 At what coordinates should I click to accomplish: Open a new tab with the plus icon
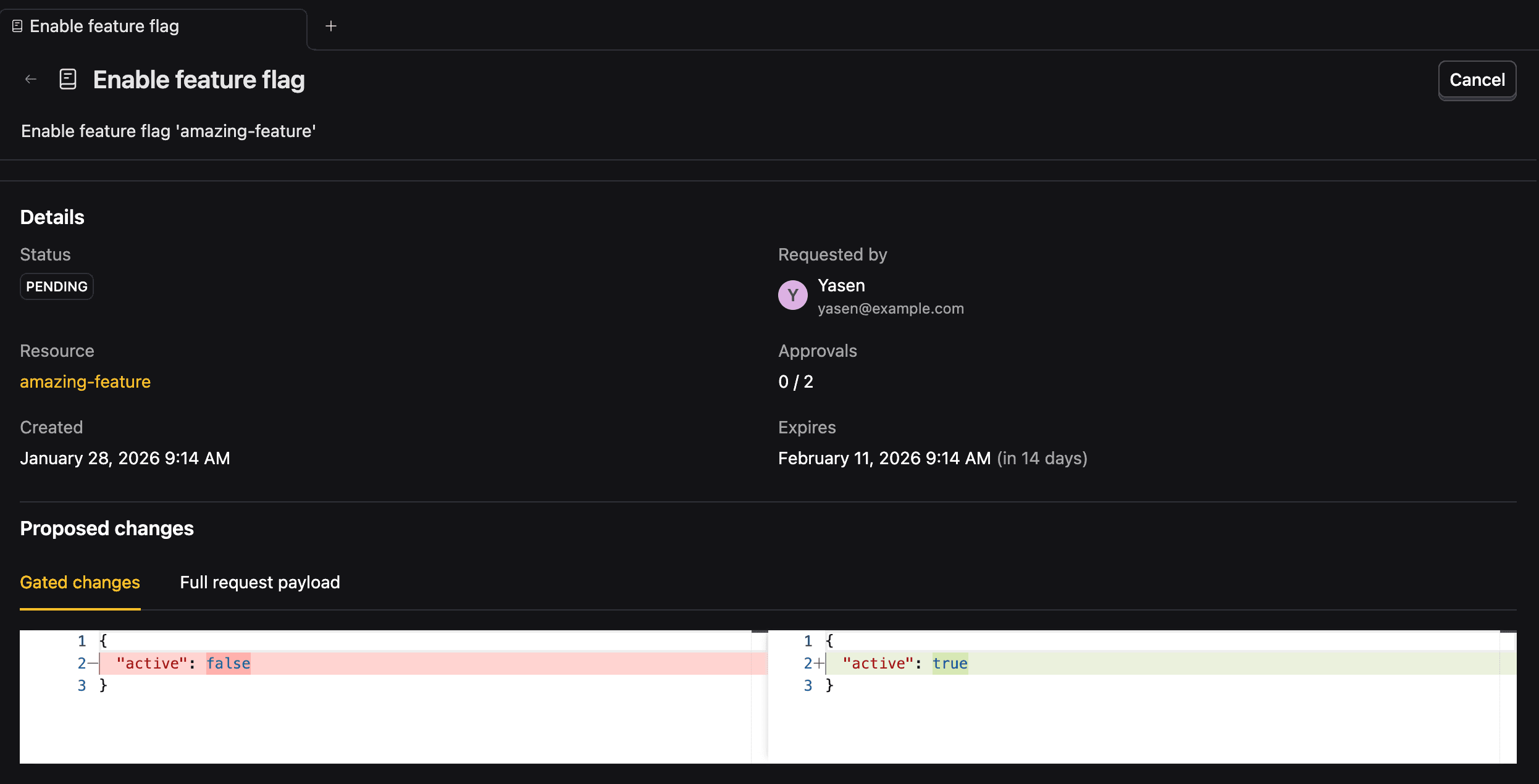click(x=331, y=26)
